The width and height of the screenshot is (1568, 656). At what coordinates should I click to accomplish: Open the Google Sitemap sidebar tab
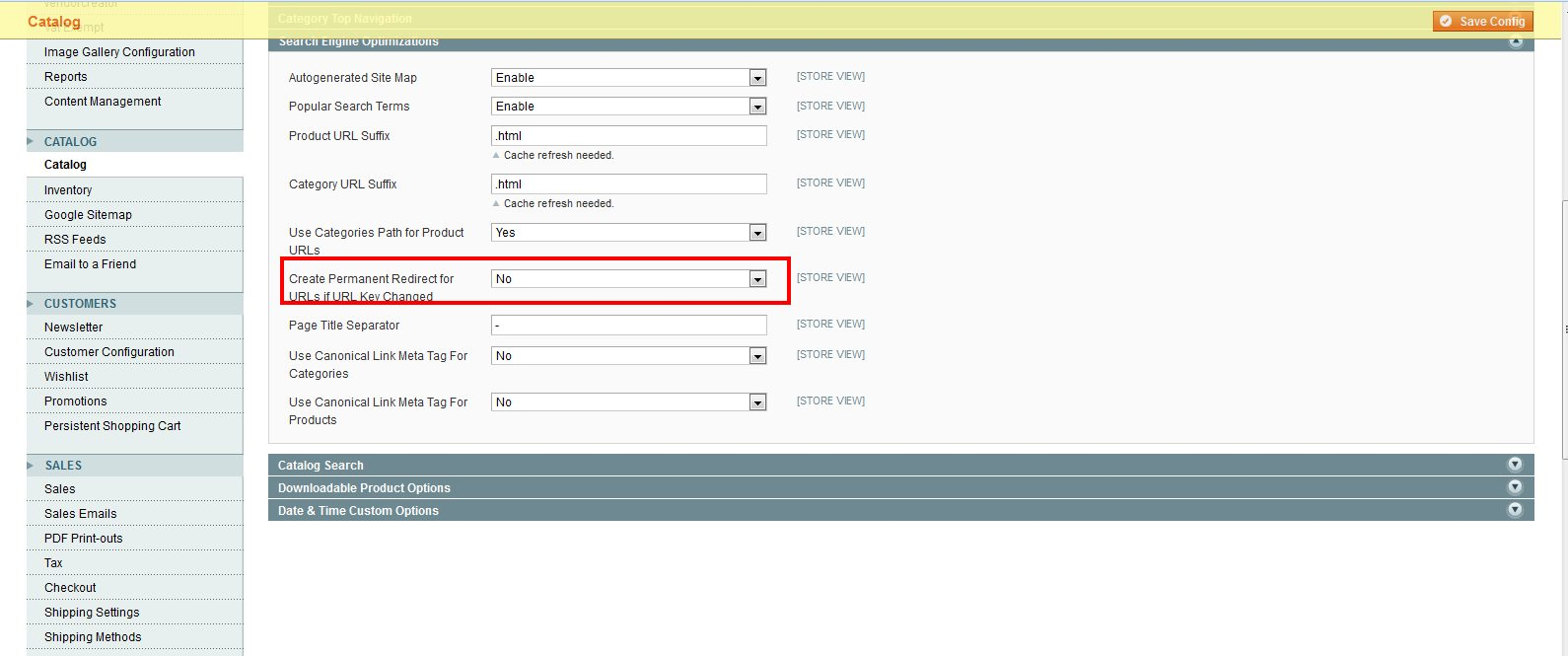click(x=134, y=215)
